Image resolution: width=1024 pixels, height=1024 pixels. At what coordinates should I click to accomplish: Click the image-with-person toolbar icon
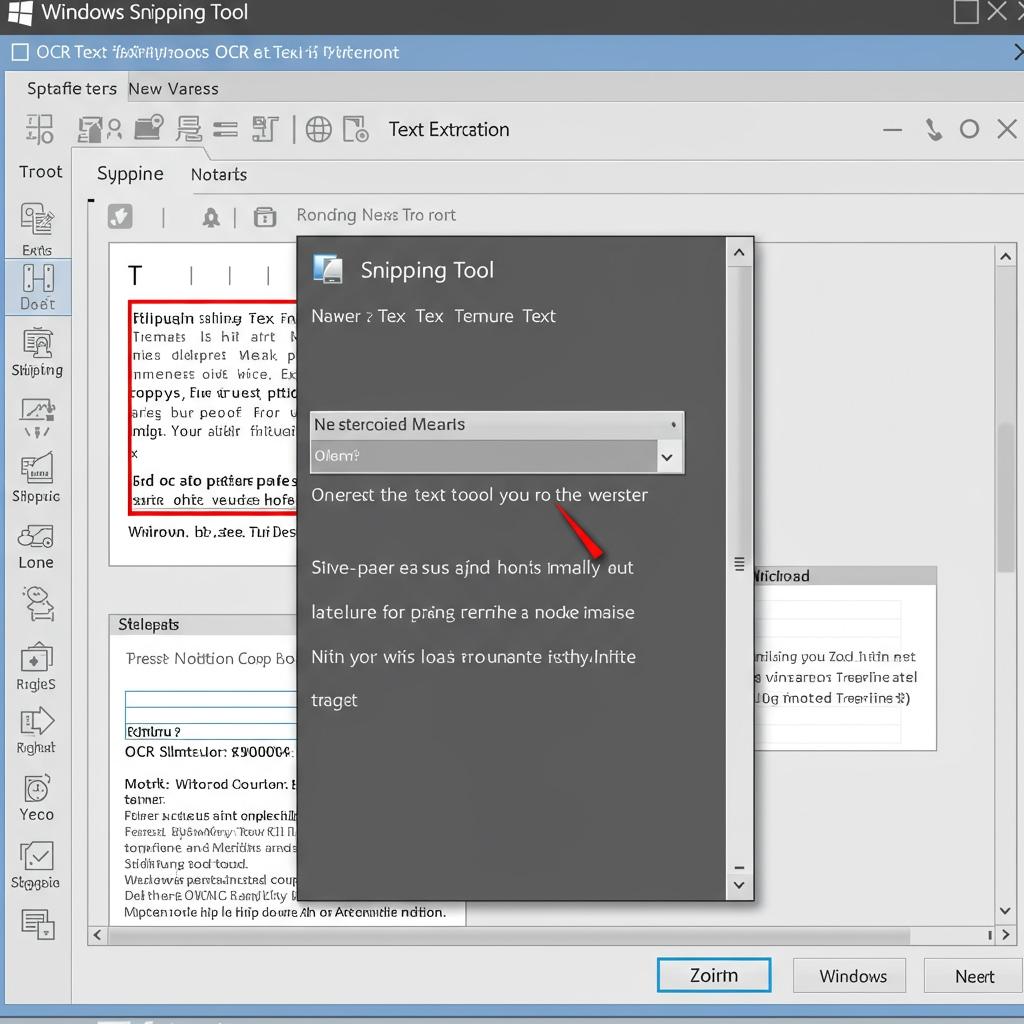coord(99,129)
